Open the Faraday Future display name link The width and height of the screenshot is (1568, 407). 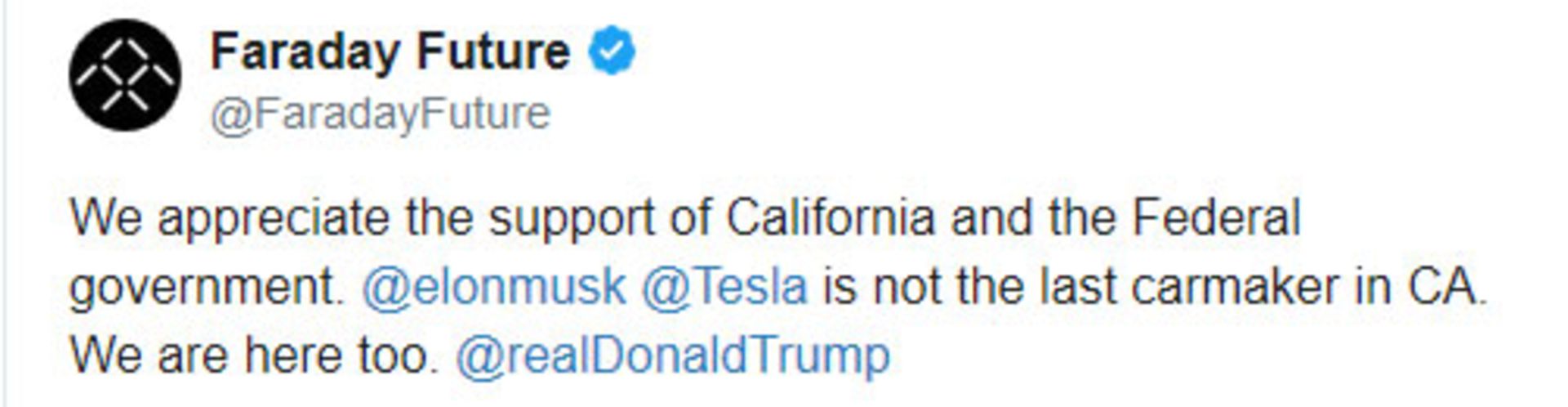point(390,51)
